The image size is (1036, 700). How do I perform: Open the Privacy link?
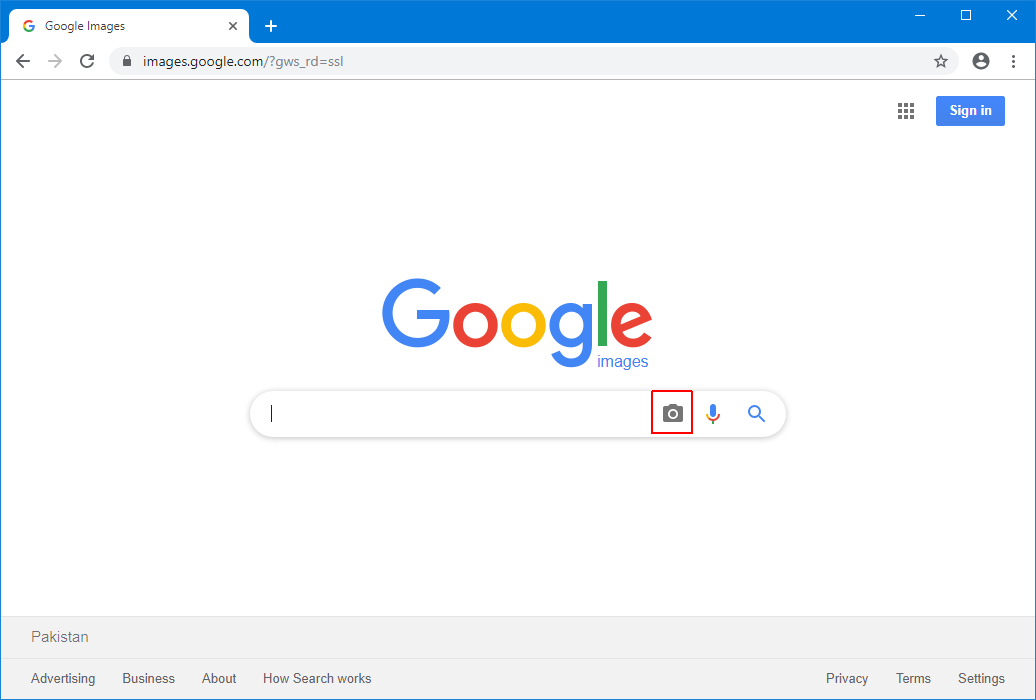(x=847, y=678)
